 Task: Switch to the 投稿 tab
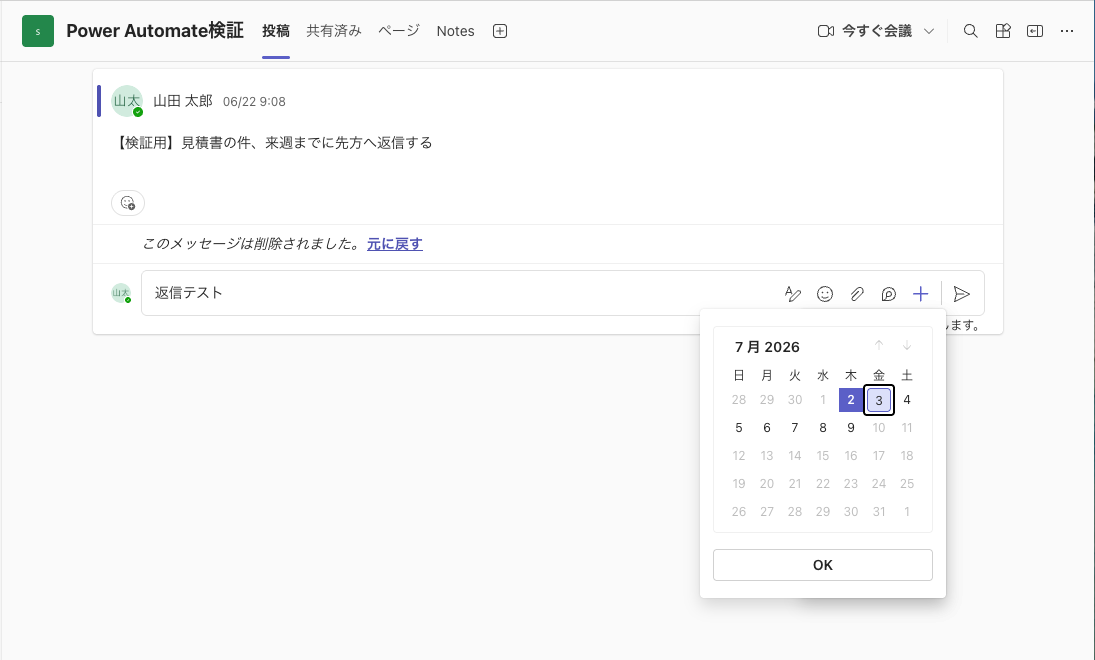tap(276, 31)
